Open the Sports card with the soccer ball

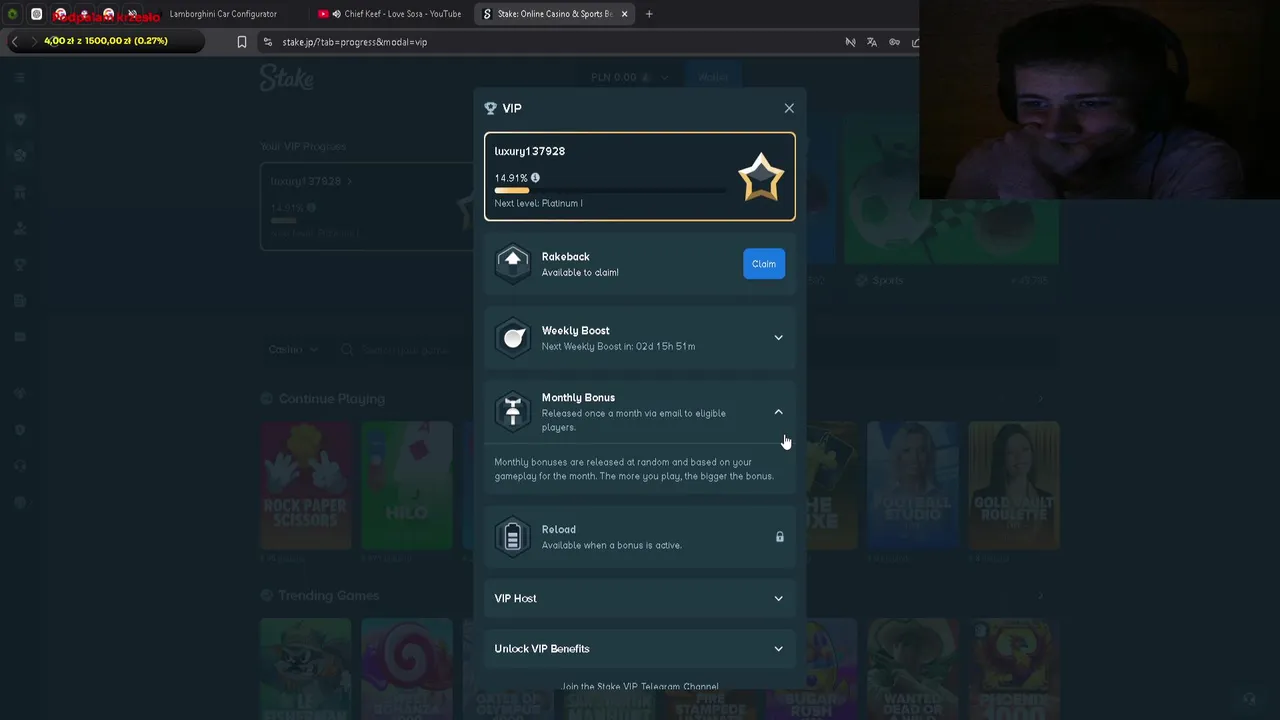point(950,190)
